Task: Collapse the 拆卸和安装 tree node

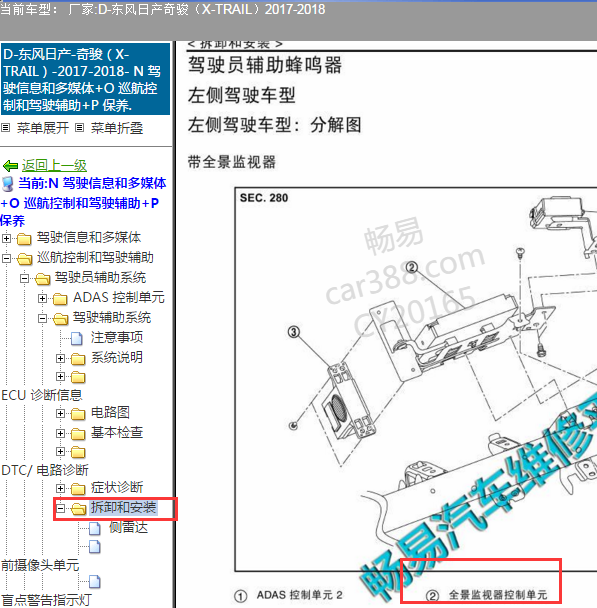Action: click(60, 508)
